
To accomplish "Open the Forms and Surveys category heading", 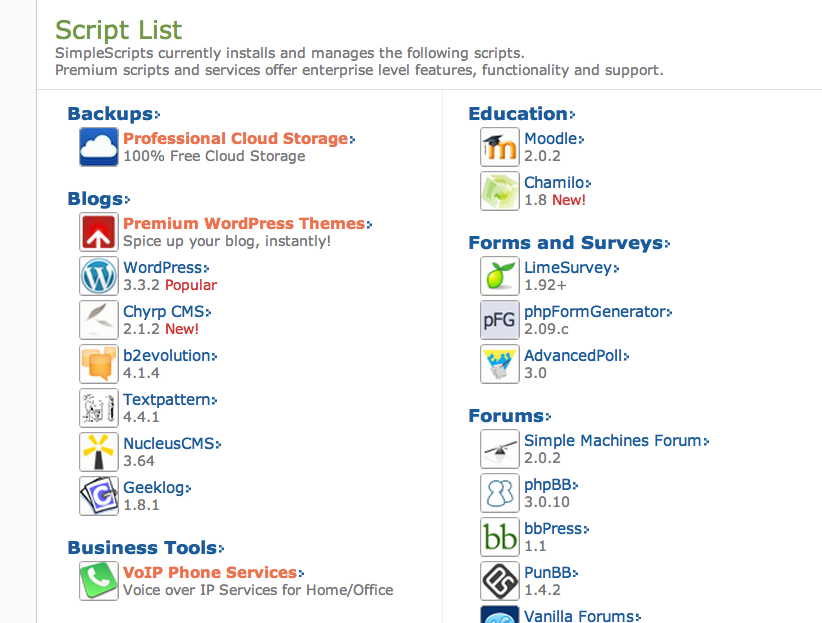I will click(569, 243).
